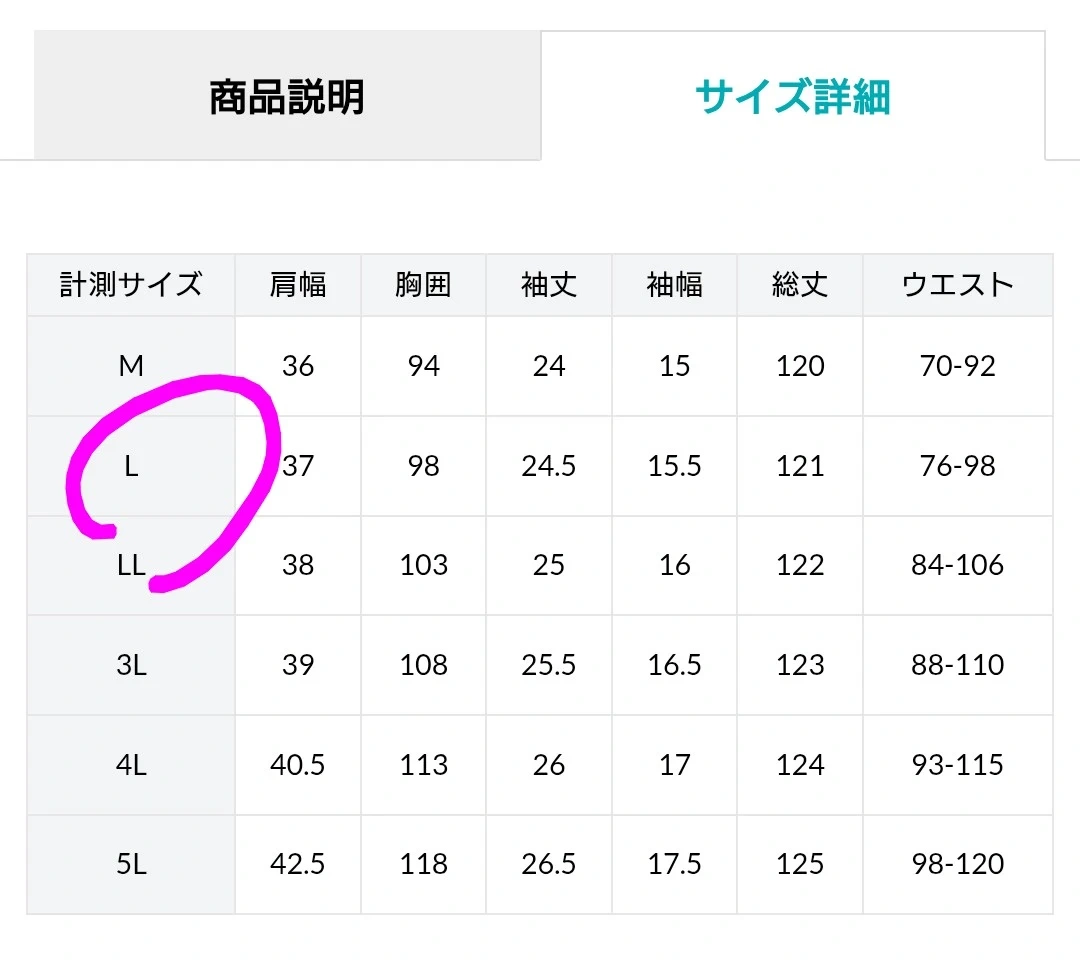Select the 5L size row label
1080x961 pixels.
(131, 864)
